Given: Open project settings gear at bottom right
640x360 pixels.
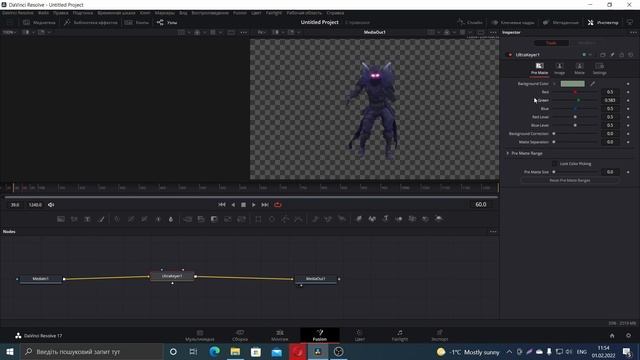Looking at the screenshot, I should tap(629, 336).
